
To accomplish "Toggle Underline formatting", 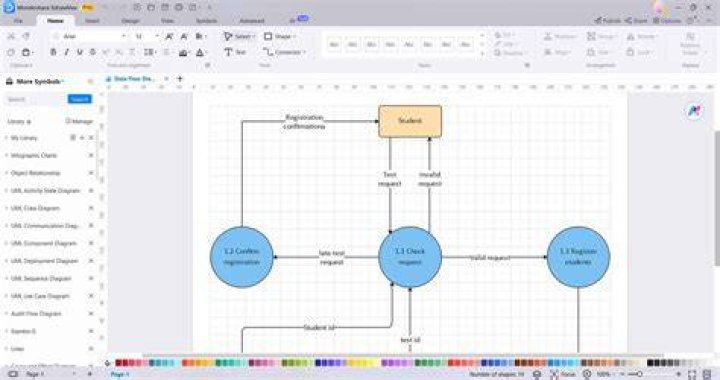I will pos(79,52).
